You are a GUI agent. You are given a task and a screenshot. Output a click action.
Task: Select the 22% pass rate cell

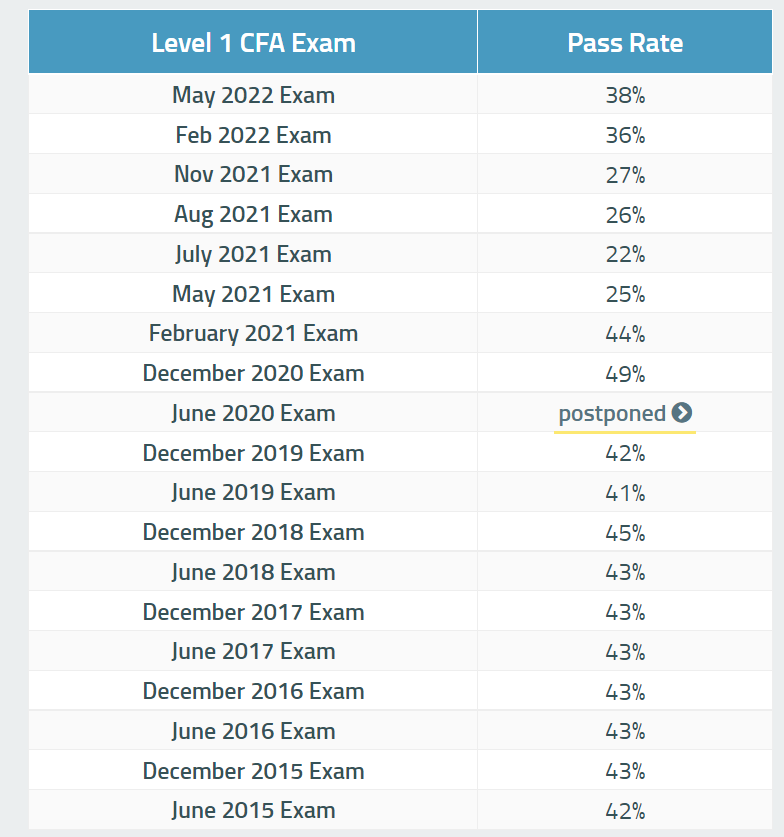pos(625,254)
